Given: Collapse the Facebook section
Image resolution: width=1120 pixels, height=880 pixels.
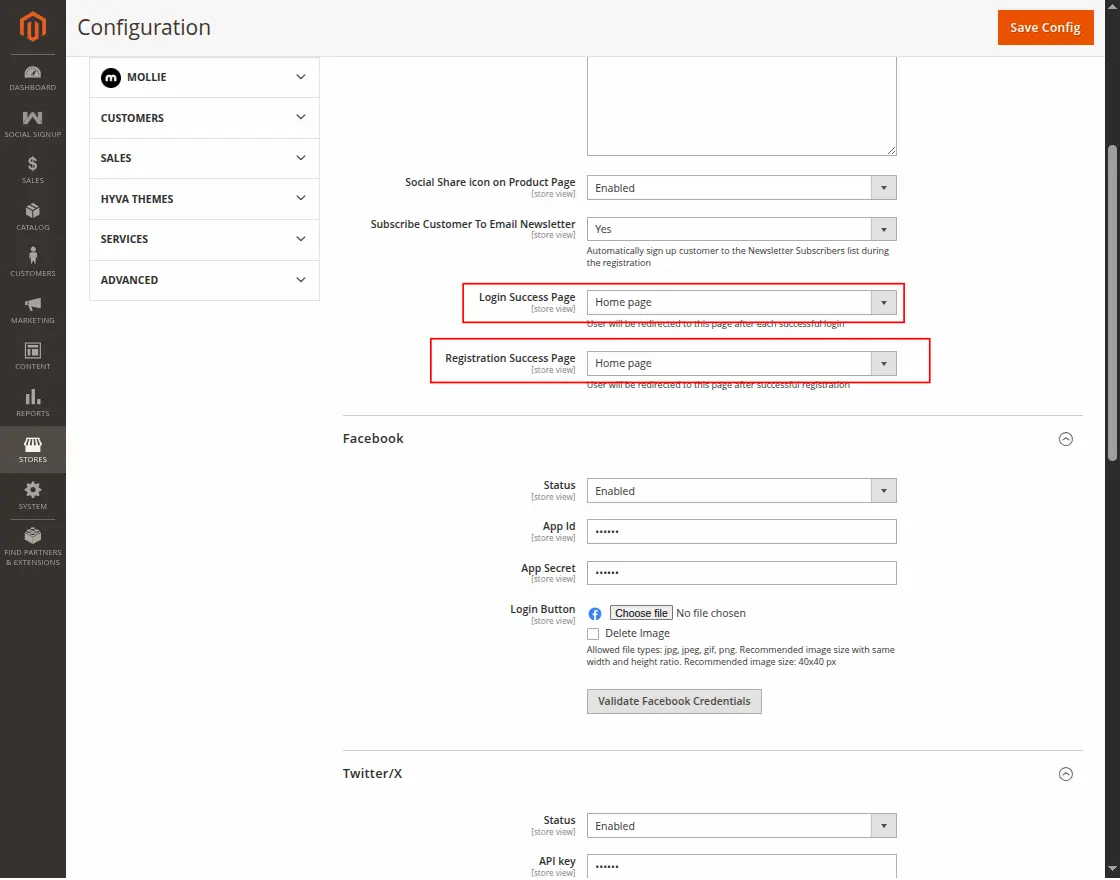Looking at the screenshot, I should pyautogui.click(x=1066, y=439).
